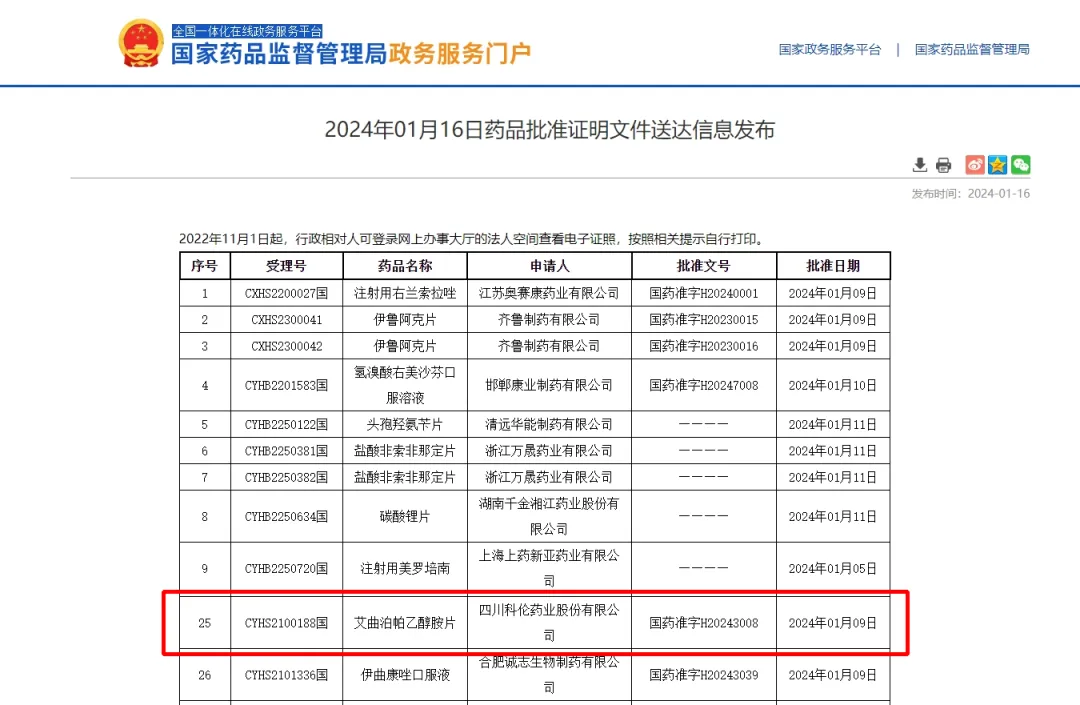The image size is (1080, 705).
Task: Select cell 艾曲泊帕乙醇胺片
Action: coord(405,623)
